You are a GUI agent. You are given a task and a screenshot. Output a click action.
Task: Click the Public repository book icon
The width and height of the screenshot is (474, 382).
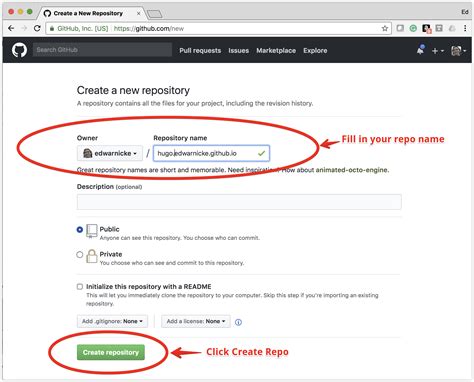point(92,231)
